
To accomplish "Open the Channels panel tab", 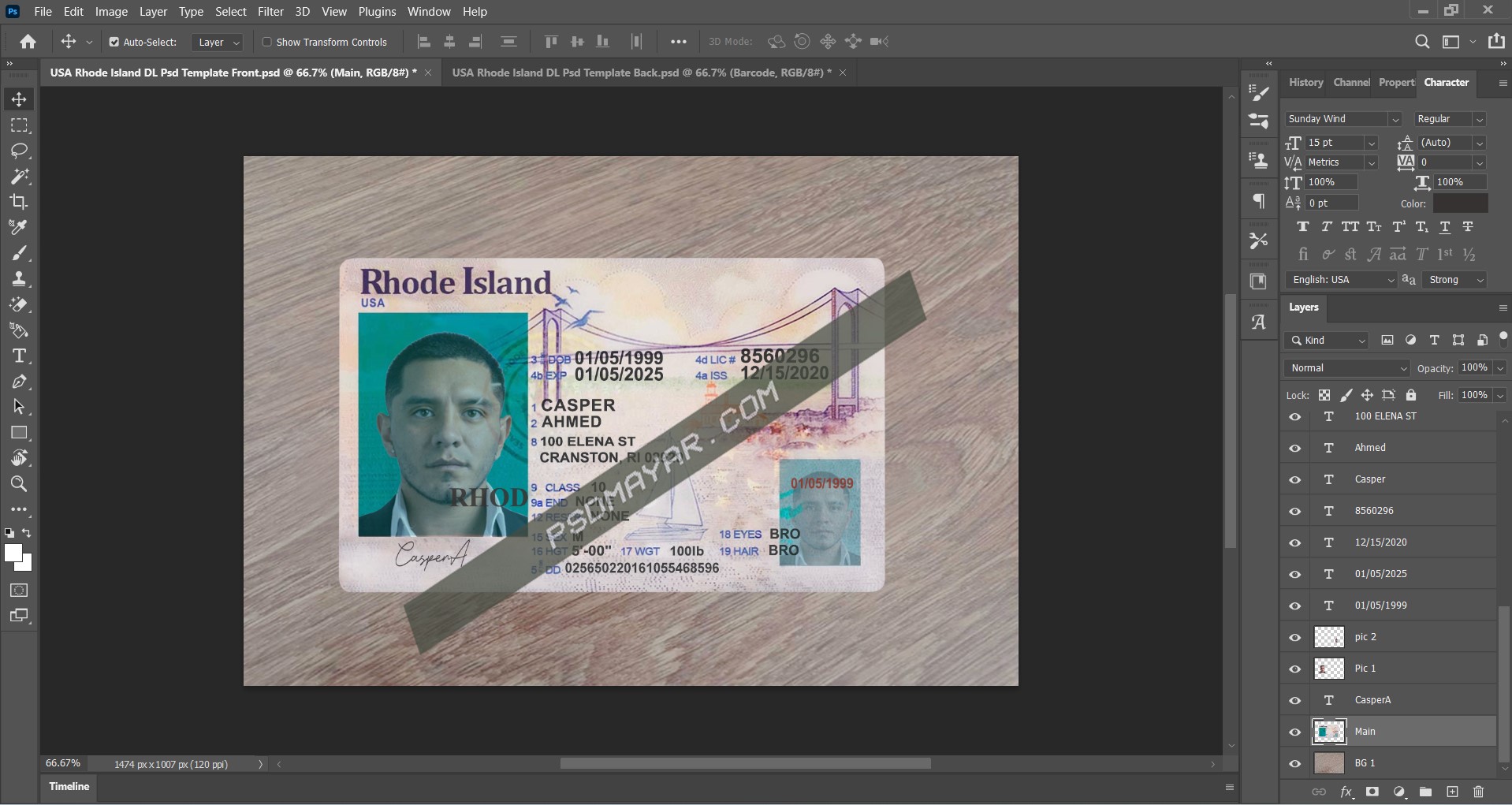I will tap(1351, 82).
